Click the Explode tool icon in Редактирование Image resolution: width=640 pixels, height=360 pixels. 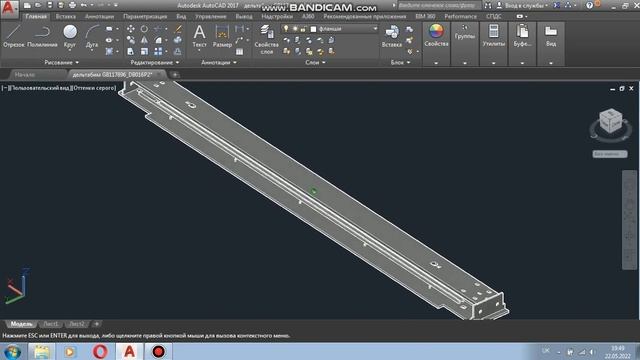click(x=178, y=40)
